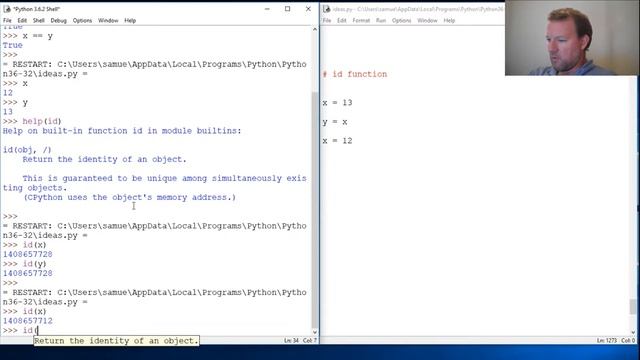Click the webcam video overlay
Screen dimensions: 640x360
[571, 38]
